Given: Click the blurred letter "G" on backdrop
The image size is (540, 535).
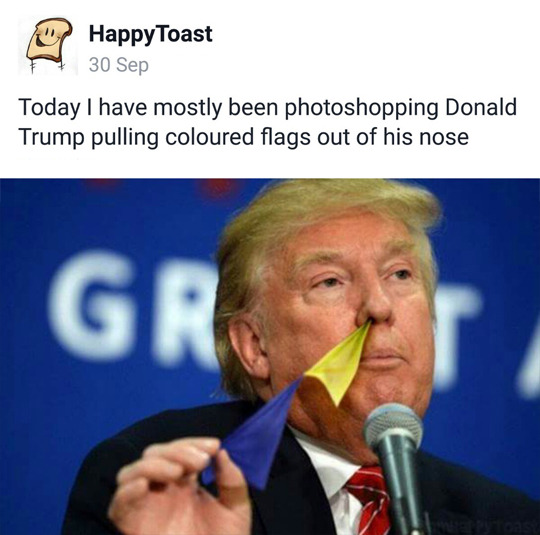Looking at the screenshot, I should pos(92,305).
